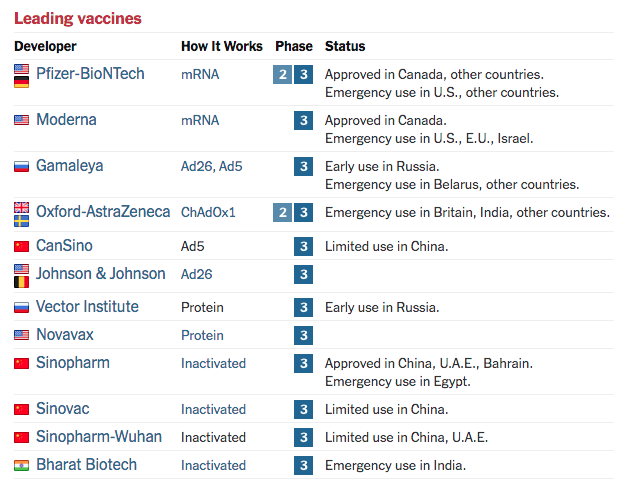Open the Sinopharm-Wuhan vaccine entry
This screenshot has width=623, height=494.
99,437
